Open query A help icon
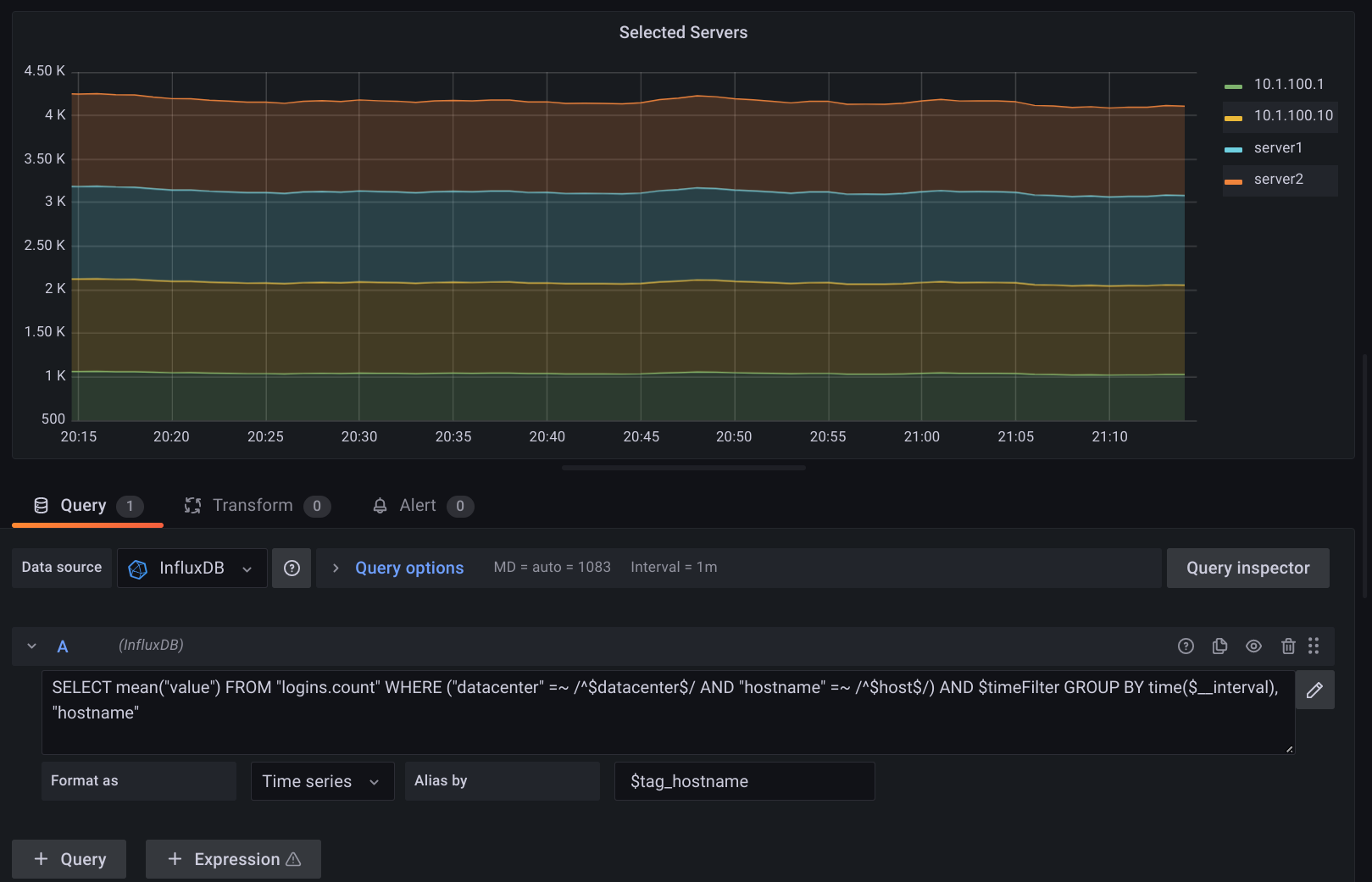 1186,646
